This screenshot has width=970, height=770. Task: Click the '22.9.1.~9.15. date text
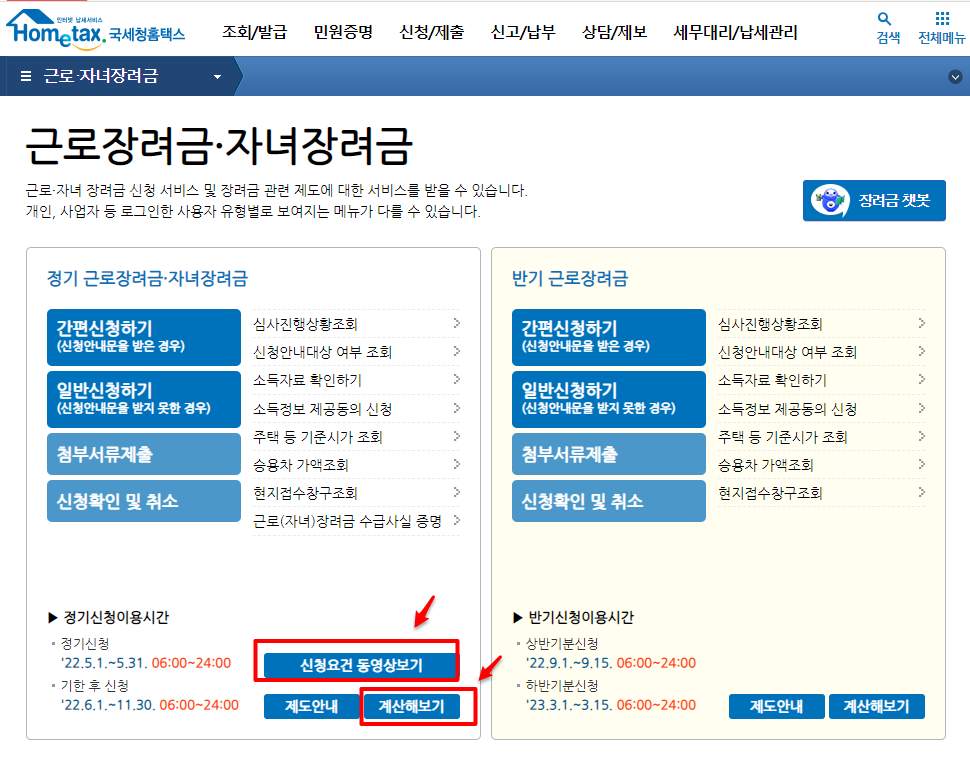[569, 663]
